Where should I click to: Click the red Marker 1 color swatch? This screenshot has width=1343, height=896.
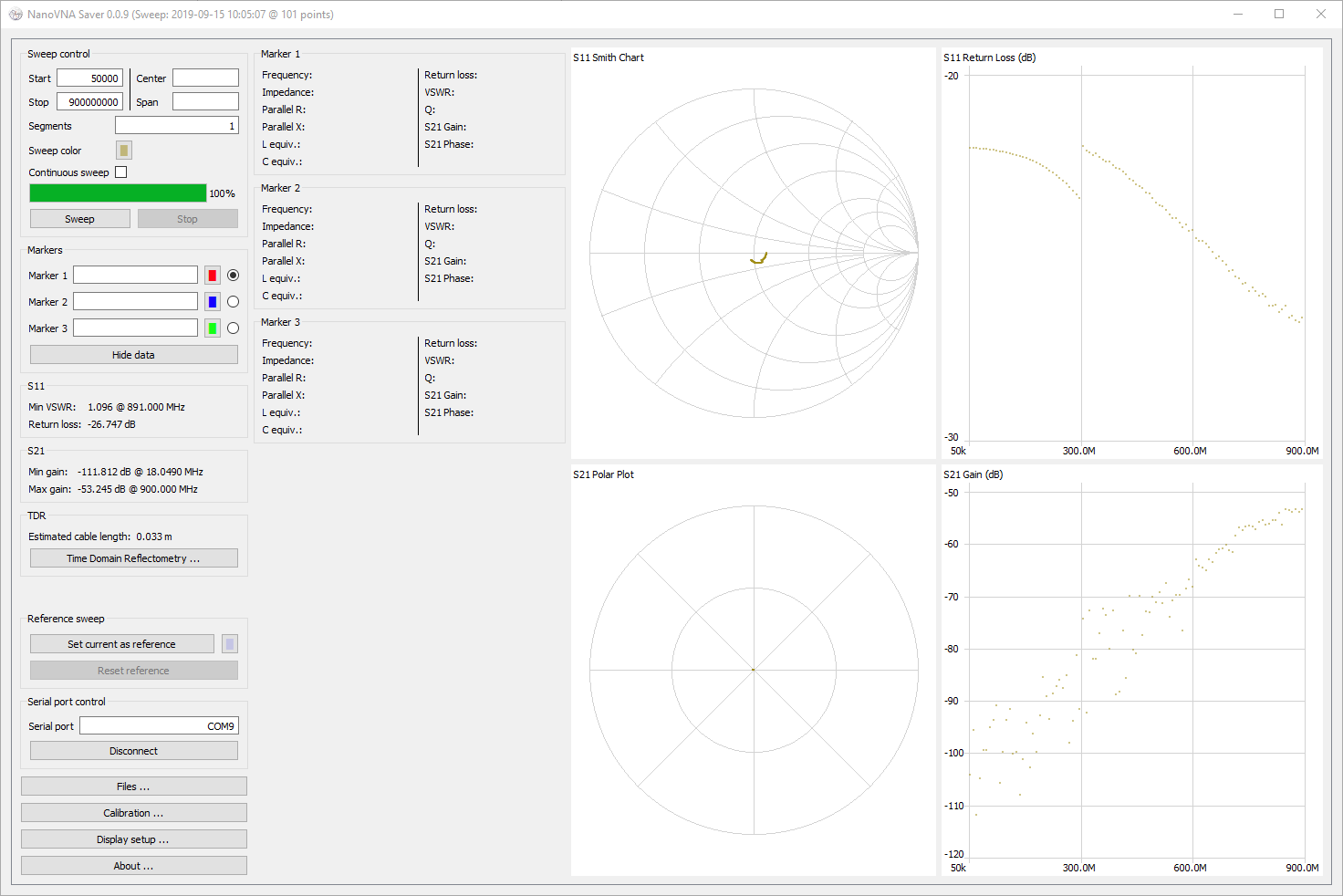pyautogui.click(x=213, y=276)
